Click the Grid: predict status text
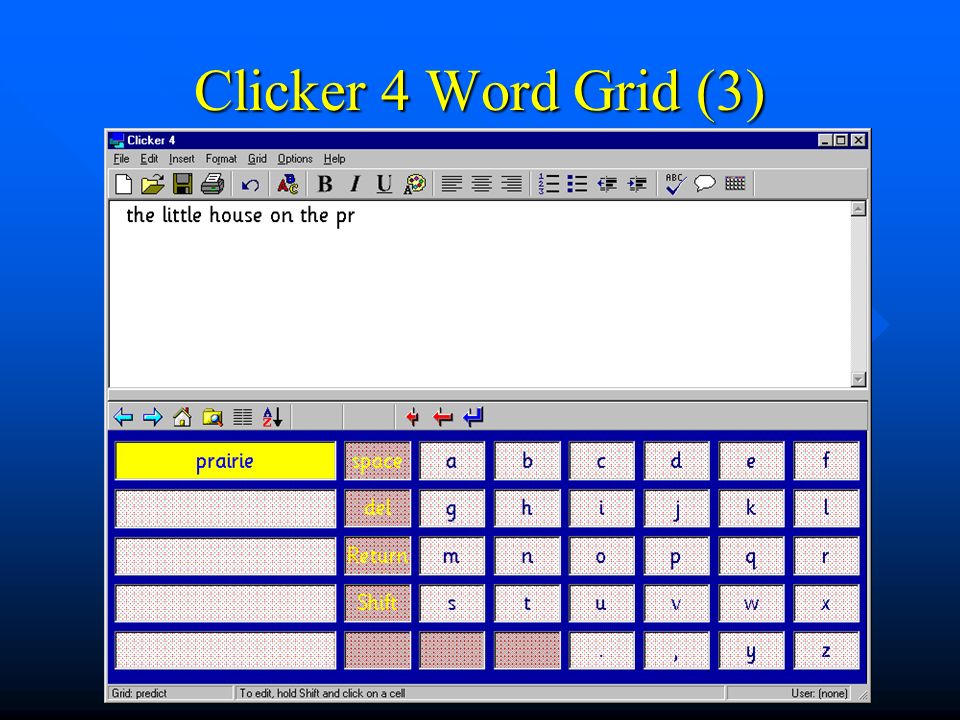This screenshot has height=720, width=960. pyautogui.click(x=139, y=693)
